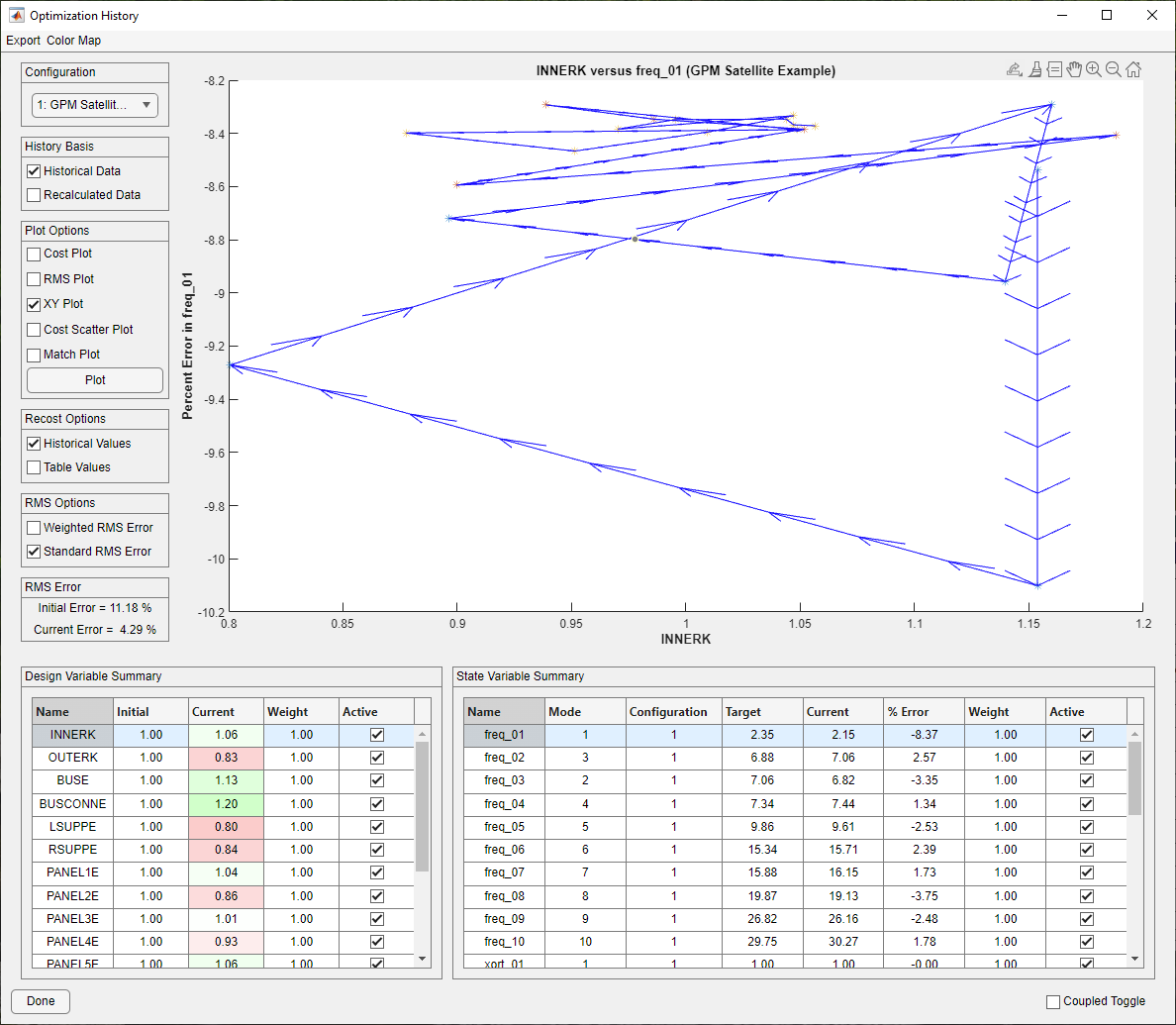Click the Done button
This screenshot has height=1025, width=1176.
click(x=41, y=1001)
